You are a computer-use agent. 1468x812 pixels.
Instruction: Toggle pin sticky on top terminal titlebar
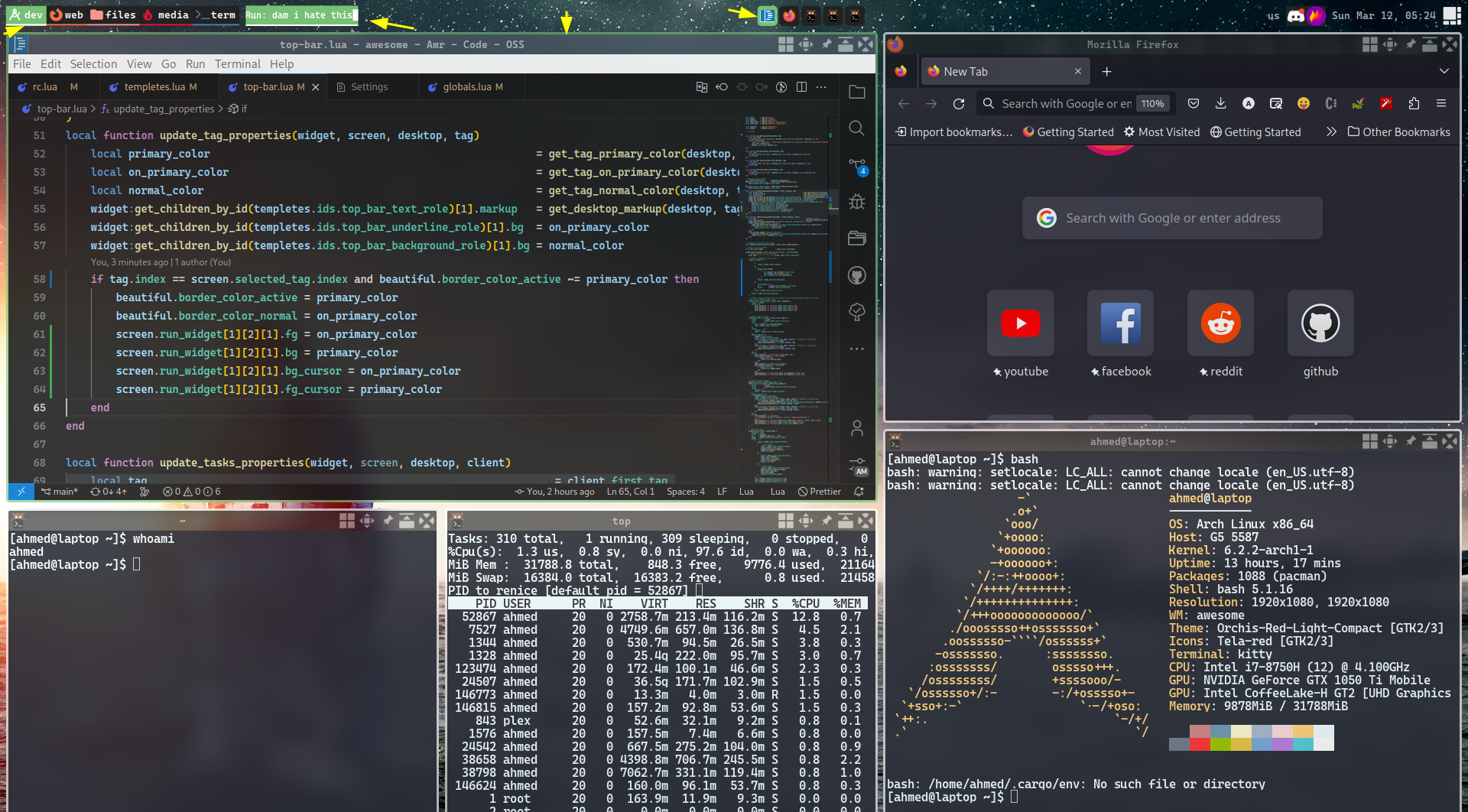(826, 521)
